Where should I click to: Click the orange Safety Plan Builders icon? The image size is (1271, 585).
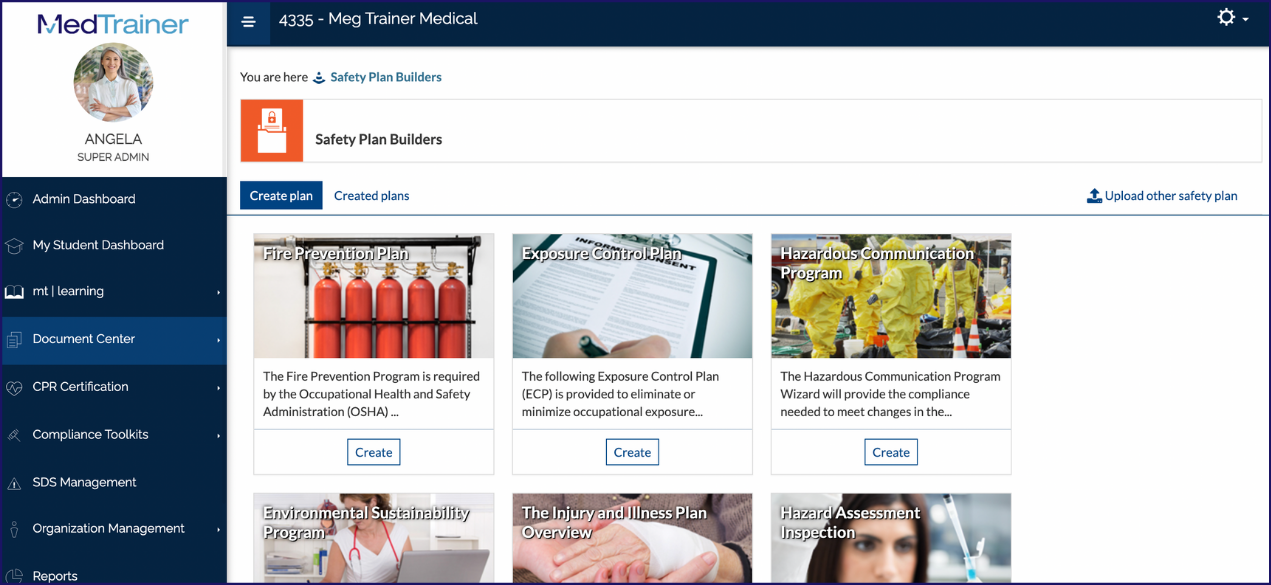click(x=272, y=131)
